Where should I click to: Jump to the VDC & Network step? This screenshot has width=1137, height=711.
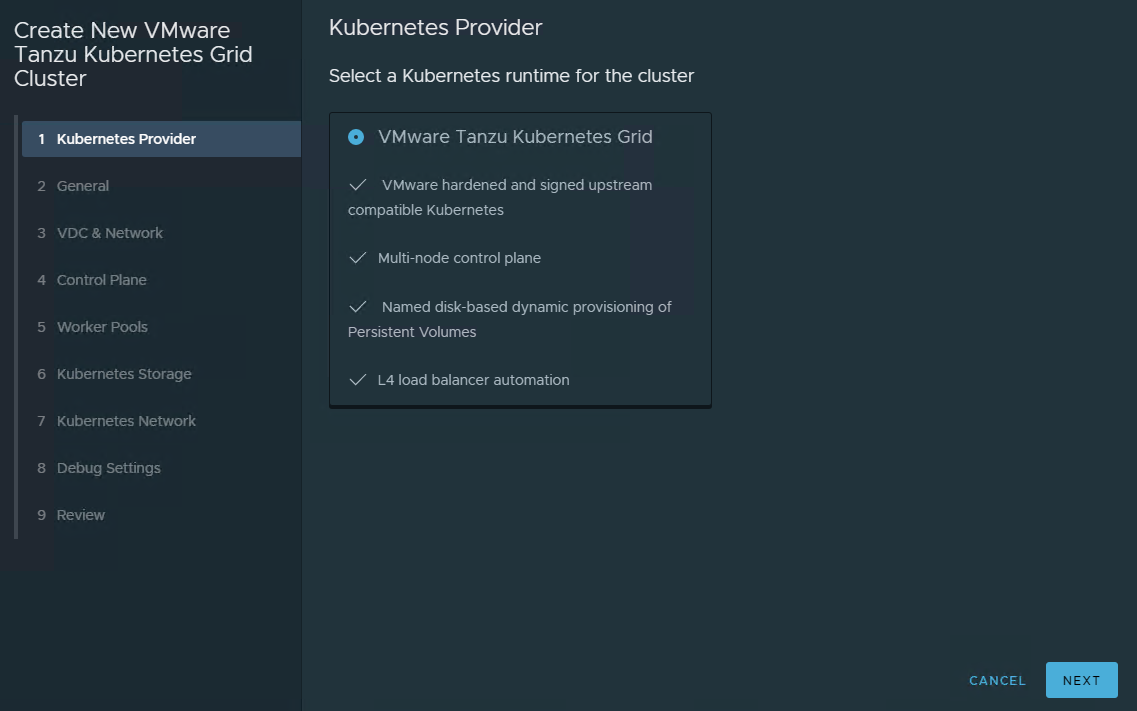(109, 233)
